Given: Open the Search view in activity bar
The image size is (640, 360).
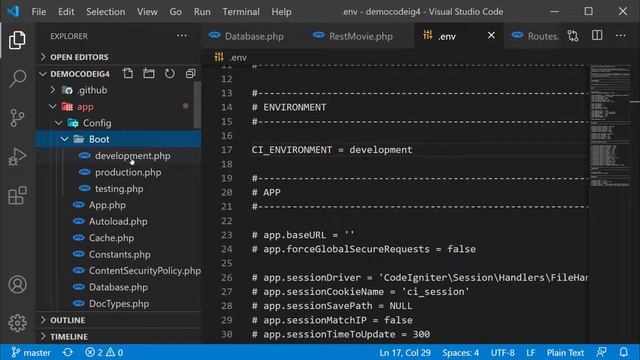Looking at the screenshot, I should tap(17, 78).
